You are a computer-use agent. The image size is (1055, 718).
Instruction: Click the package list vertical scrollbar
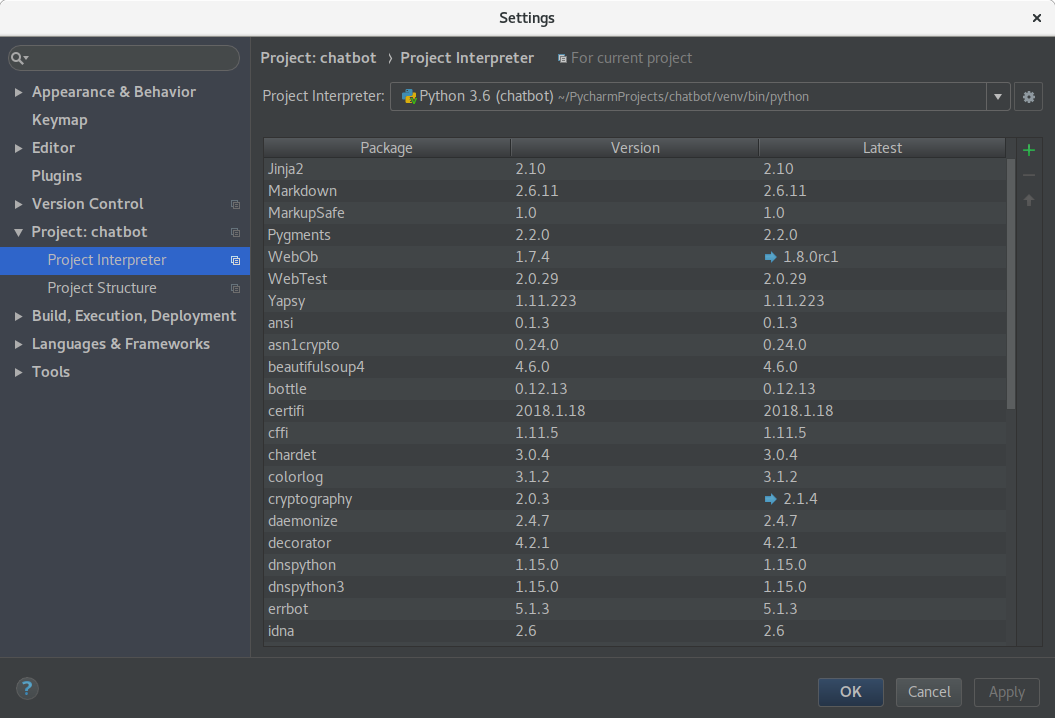pyautogui.click(x=1011, y=283)
